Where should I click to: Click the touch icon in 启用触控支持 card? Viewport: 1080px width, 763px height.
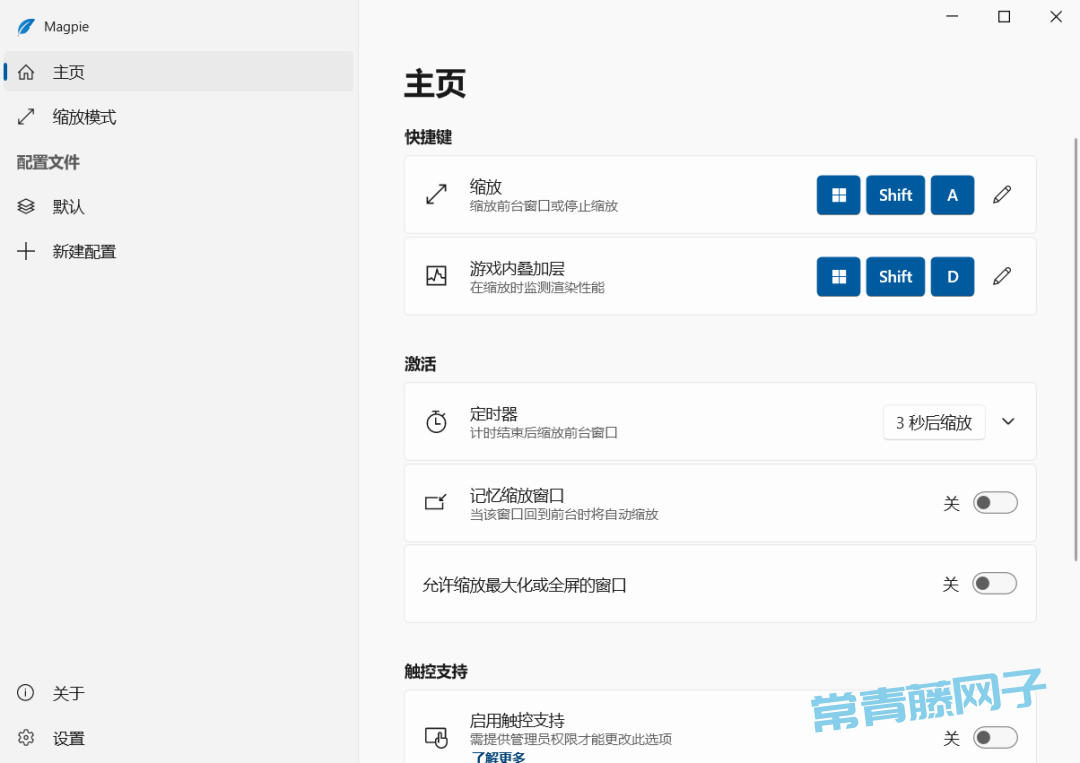(x=437, y=738)
